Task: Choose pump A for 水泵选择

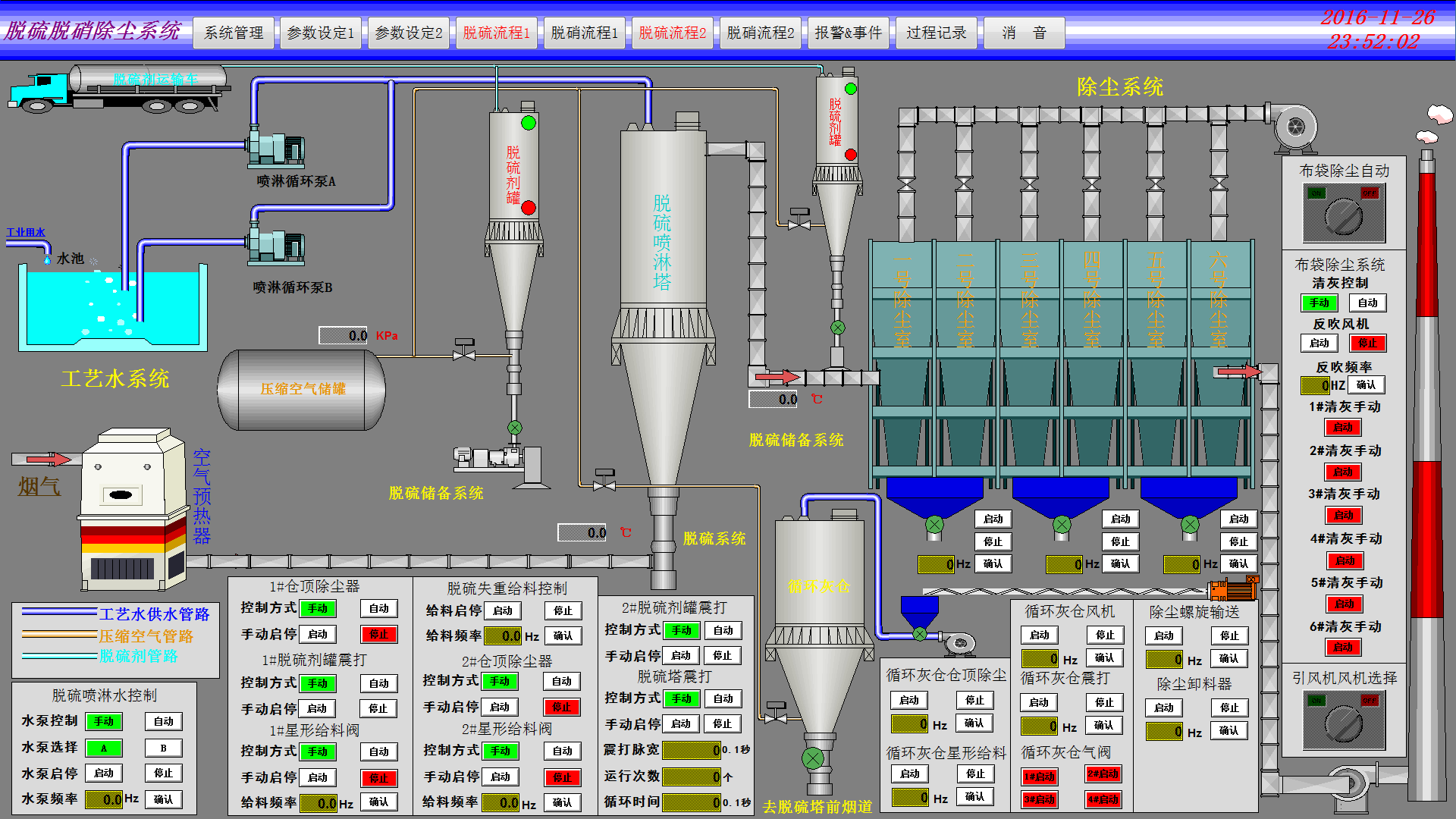Action: pyautogui.click(x=104, y=748)
